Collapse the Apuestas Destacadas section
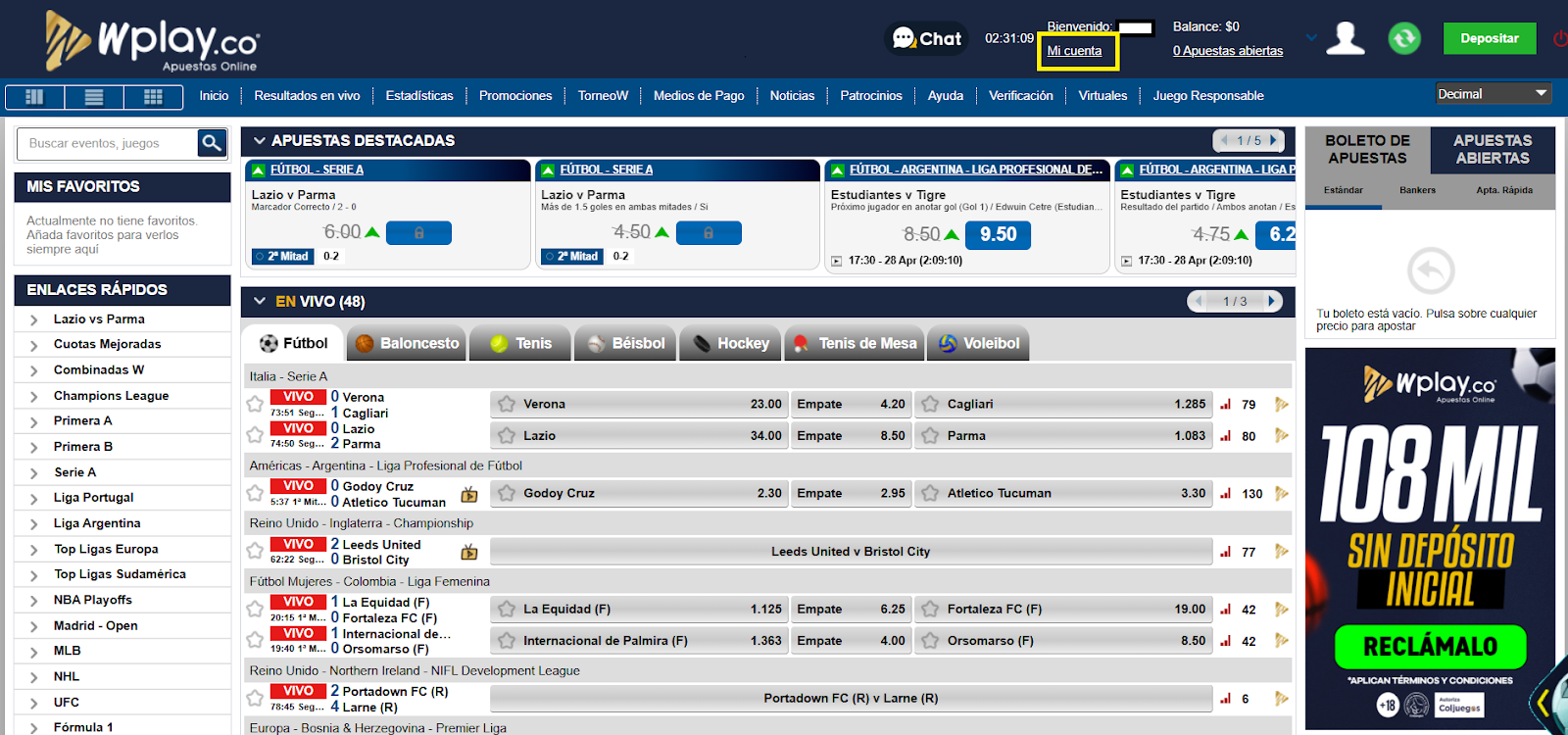 pos(260,140)
